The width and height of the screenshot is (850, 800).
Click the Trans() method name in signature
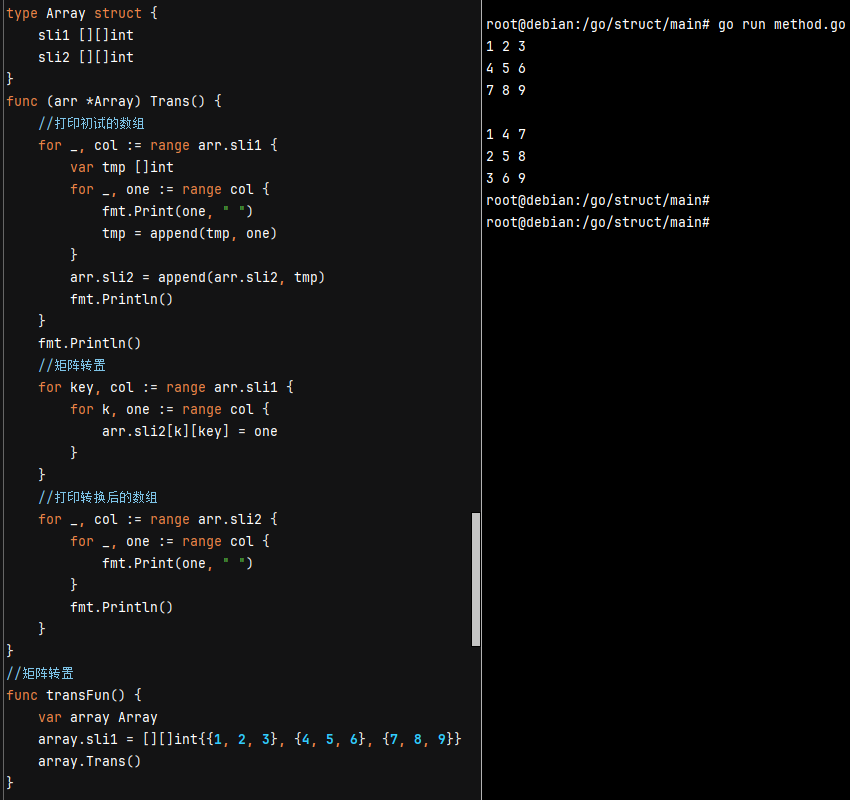169,101
